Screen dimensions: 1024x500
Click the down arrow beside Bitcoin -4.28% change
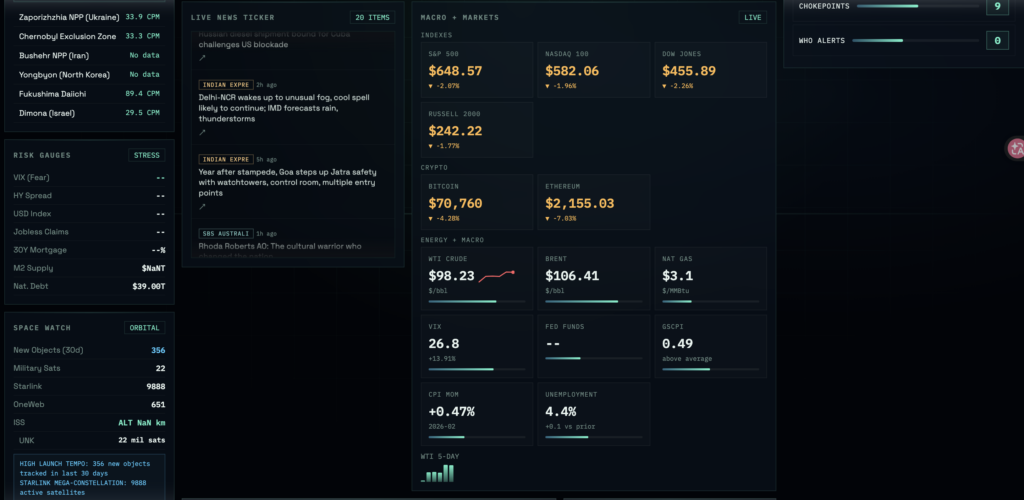(x=432, y=218)
